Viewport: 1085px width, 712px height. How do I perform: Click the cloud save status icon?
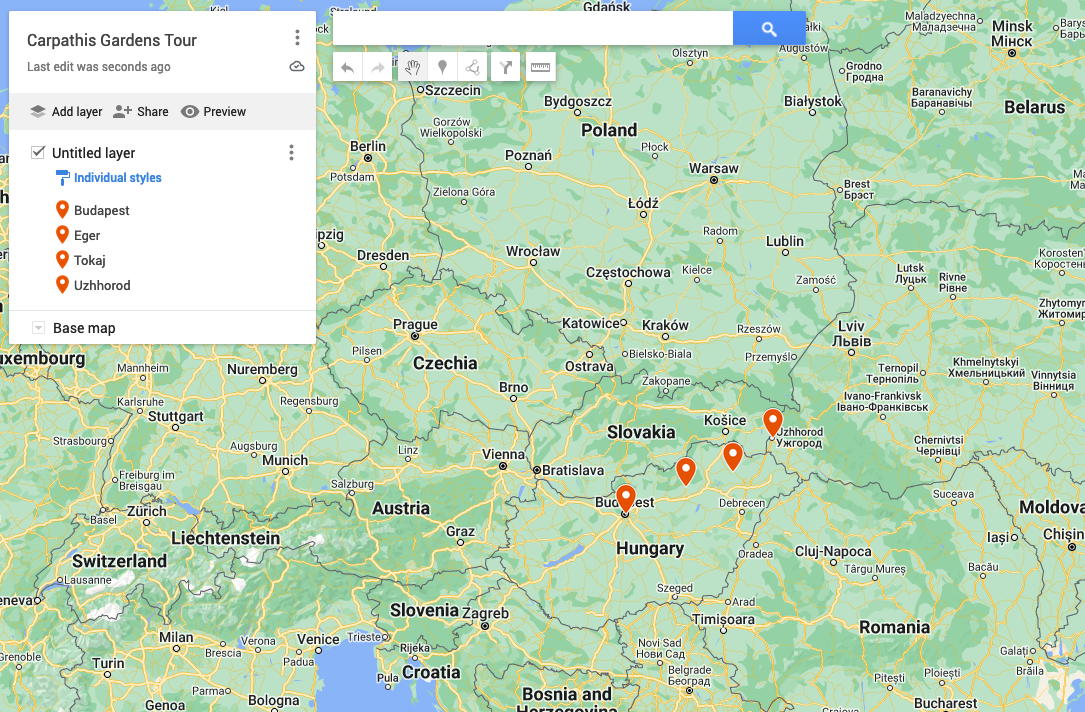tap(296, 65)
